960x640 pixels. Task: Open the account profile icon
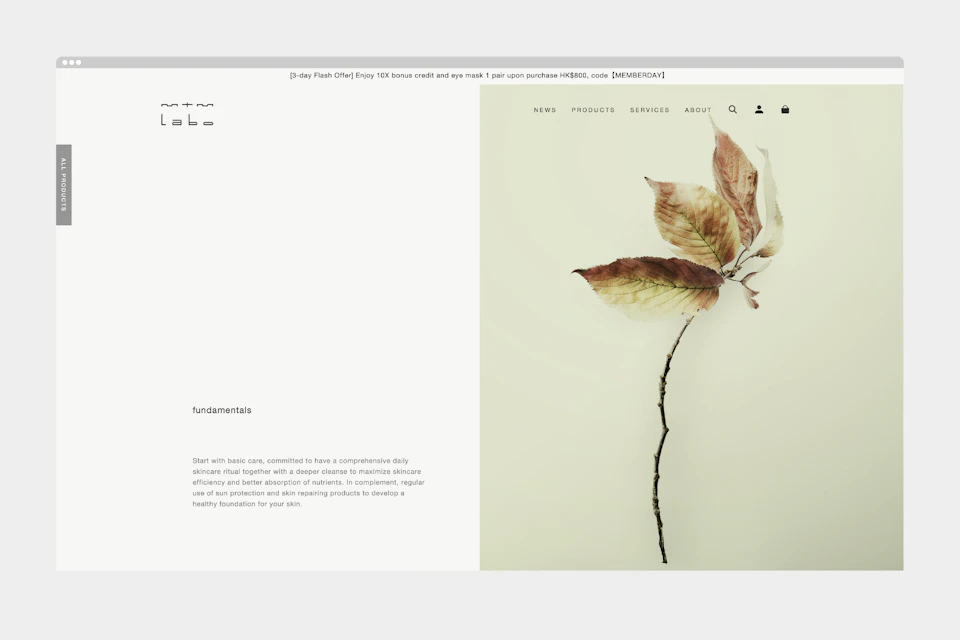click(x=759, y=110)
